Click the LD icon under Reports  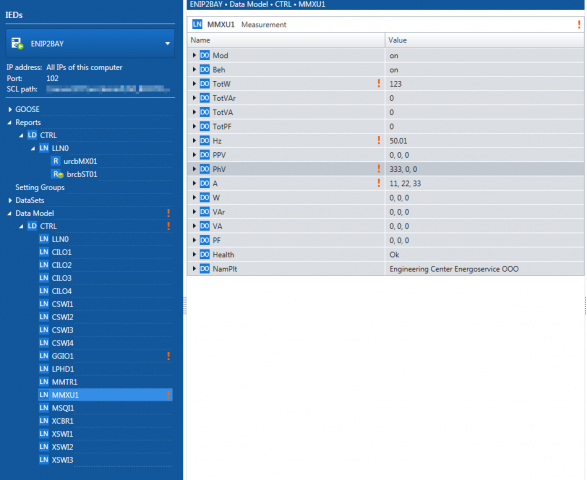[x=32, y=135]
